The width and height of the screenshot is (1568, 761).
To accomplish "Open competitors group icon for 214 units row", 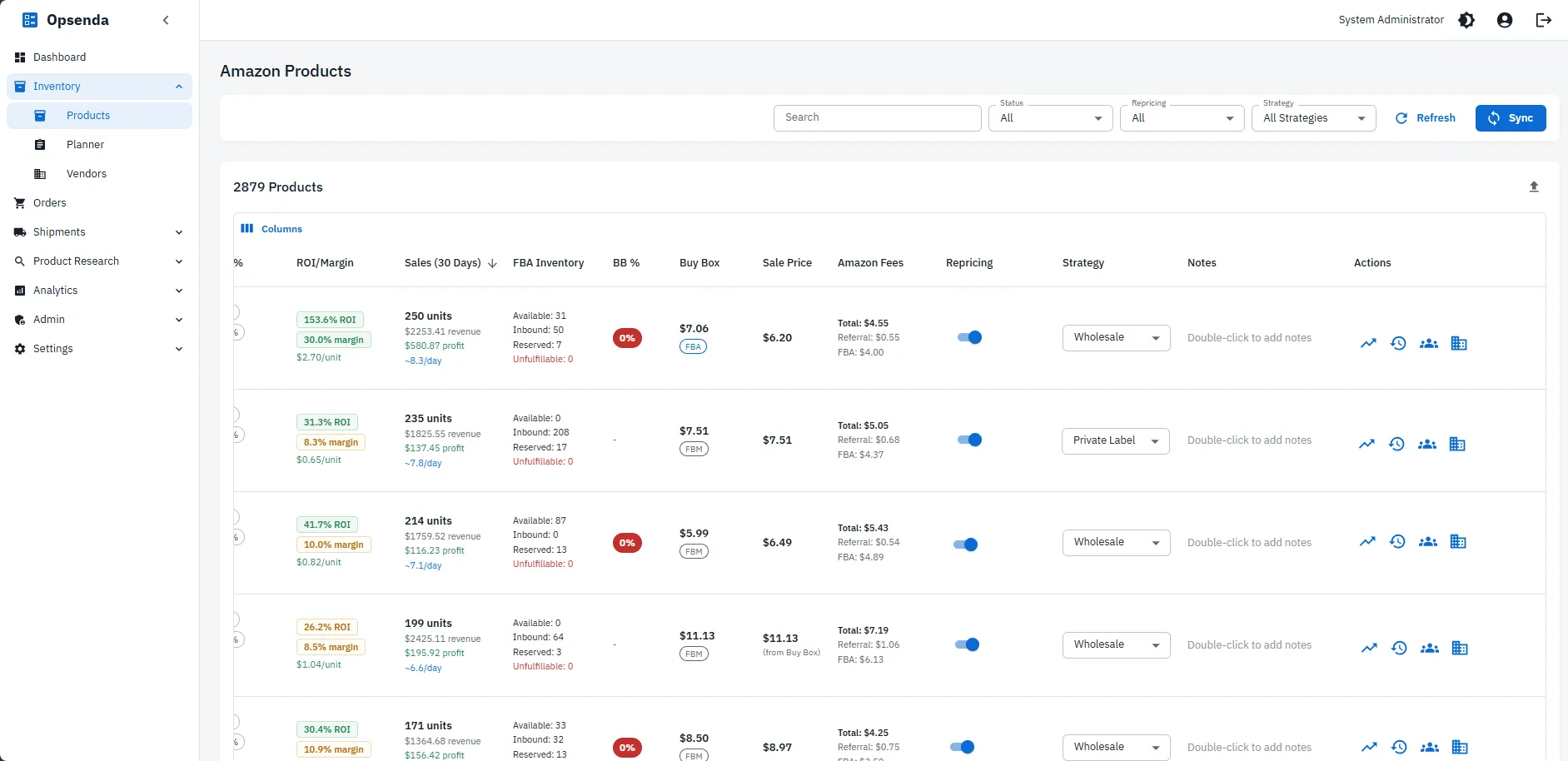I will point(1428,541).
